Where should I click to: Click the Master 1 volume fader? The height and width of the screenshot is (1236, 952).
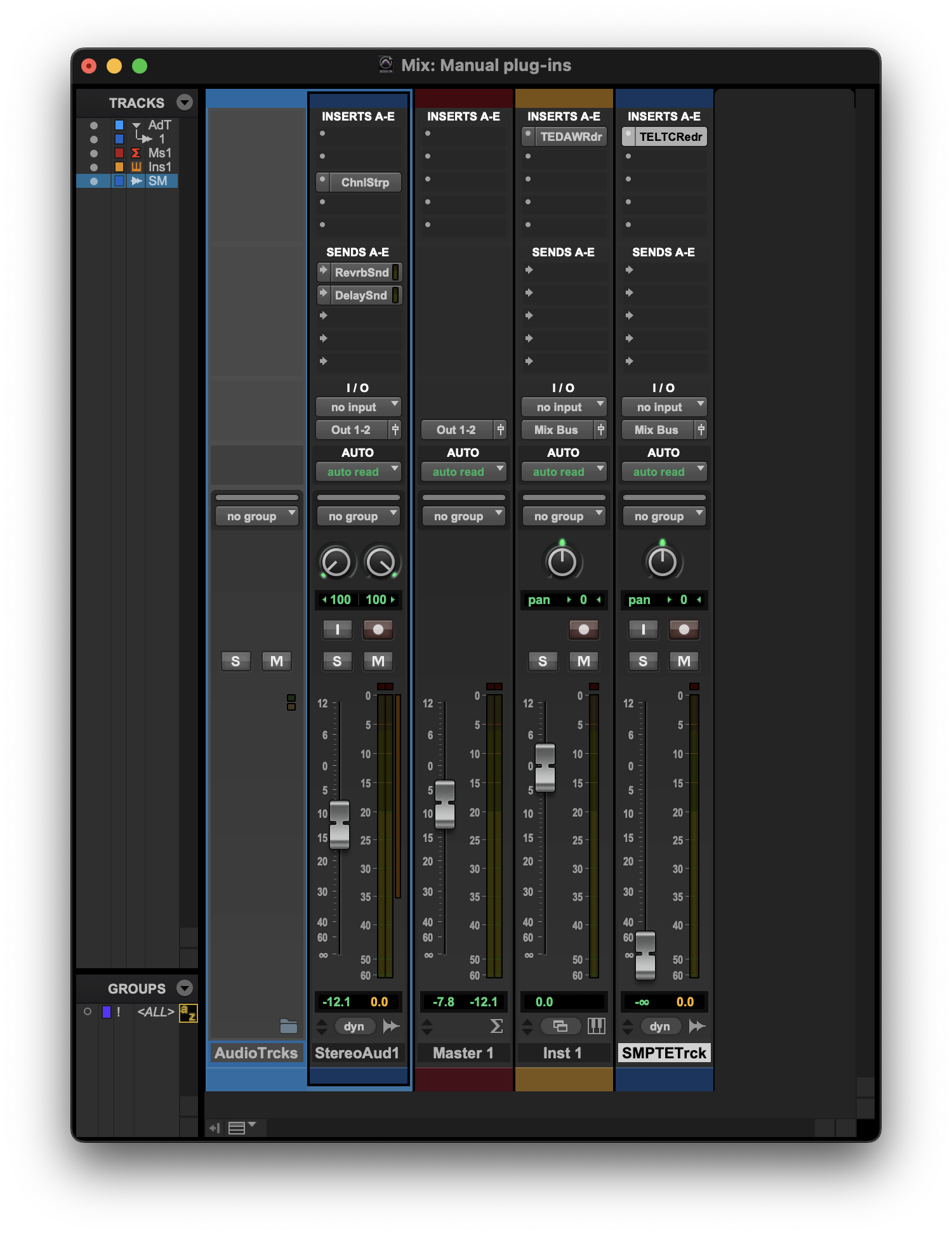(x=445, y=804)
